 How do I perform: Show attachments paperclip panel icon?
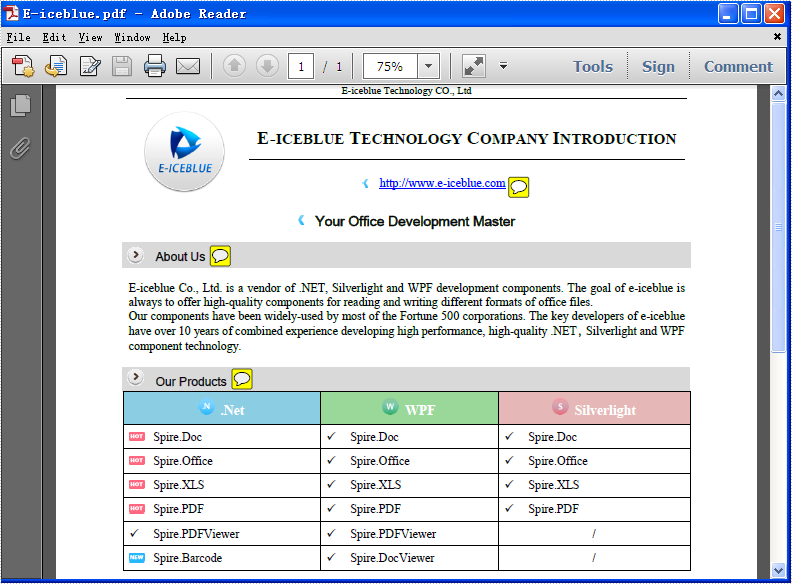(x=20, y=148)
